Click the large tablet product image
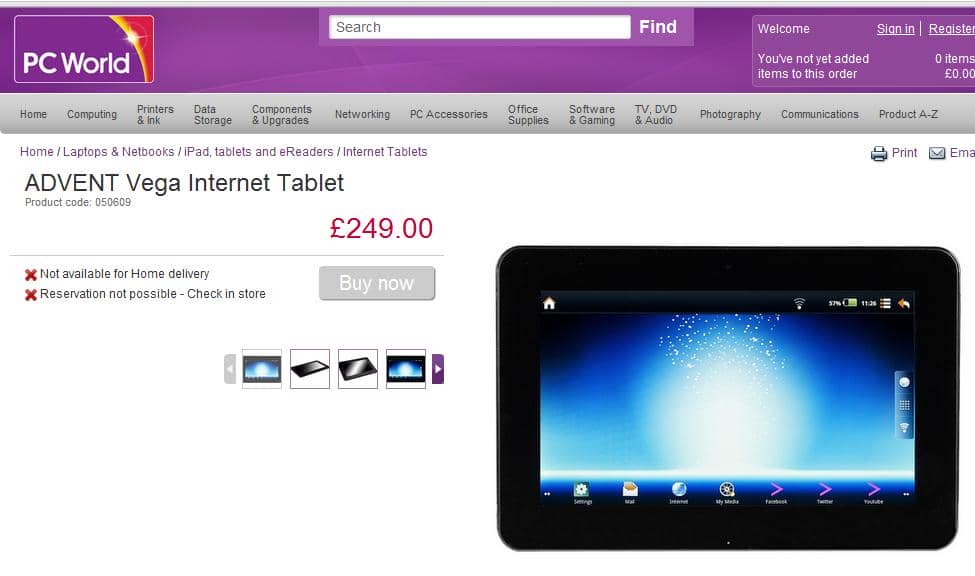This screenshot has width=975, height=576. click(x=728, y=398)
